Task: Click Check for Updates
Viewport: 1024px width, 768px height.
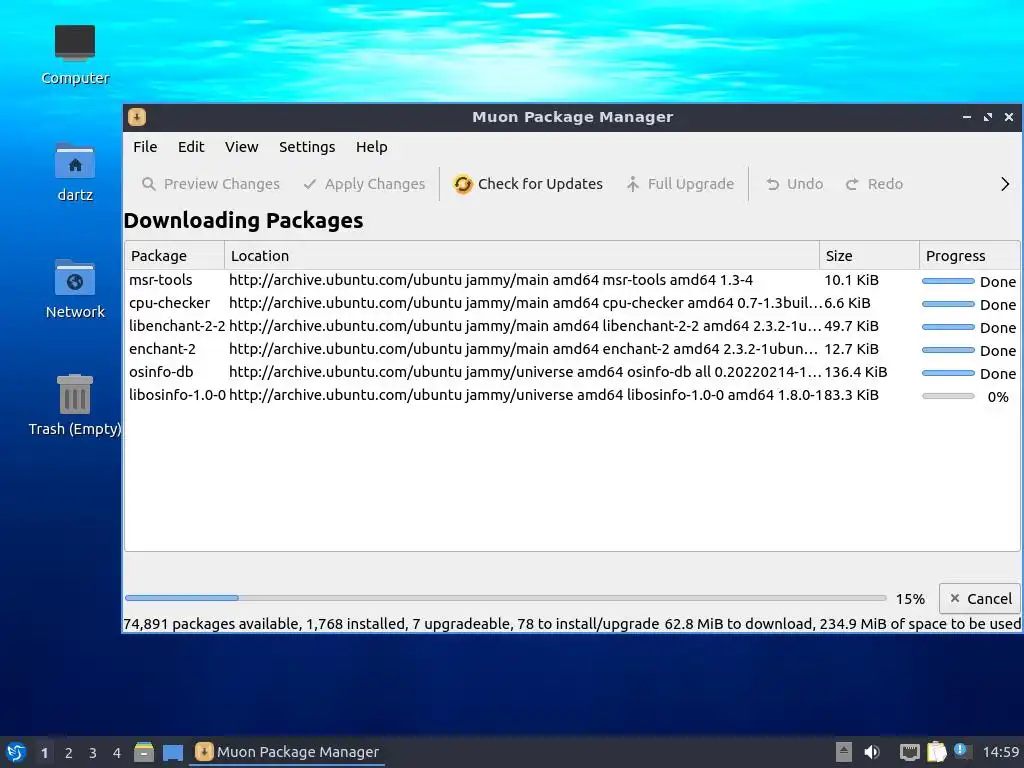Action: pos(528,184)
